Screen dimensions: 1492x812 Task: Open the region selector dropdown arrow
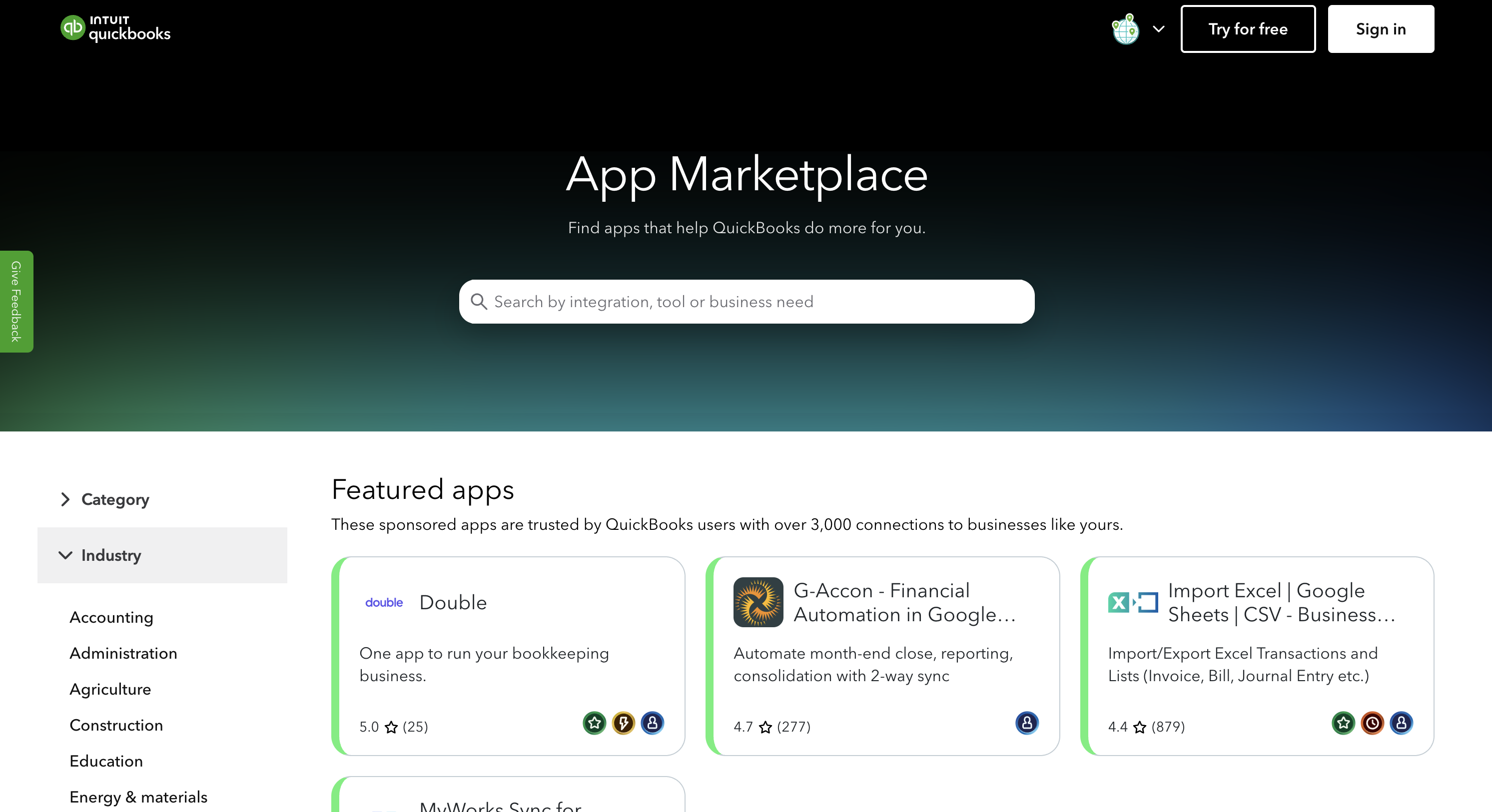[x=1158, y=29]
